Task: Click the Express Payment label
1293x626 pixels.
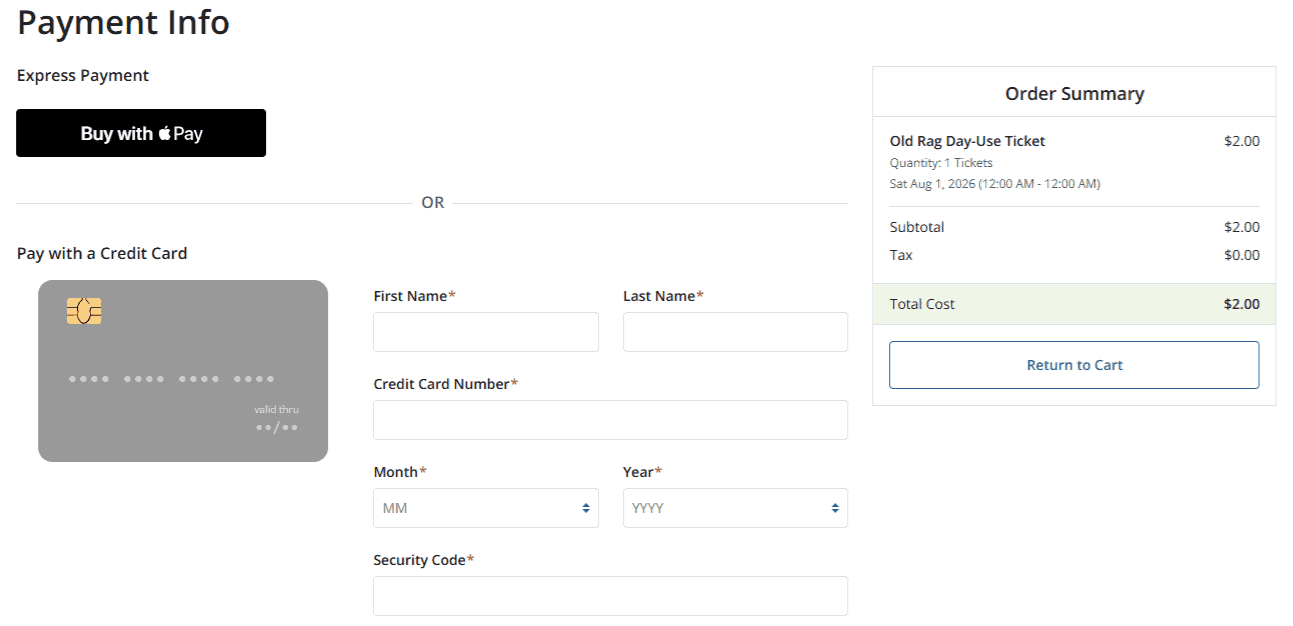Action: pos(83,75)
